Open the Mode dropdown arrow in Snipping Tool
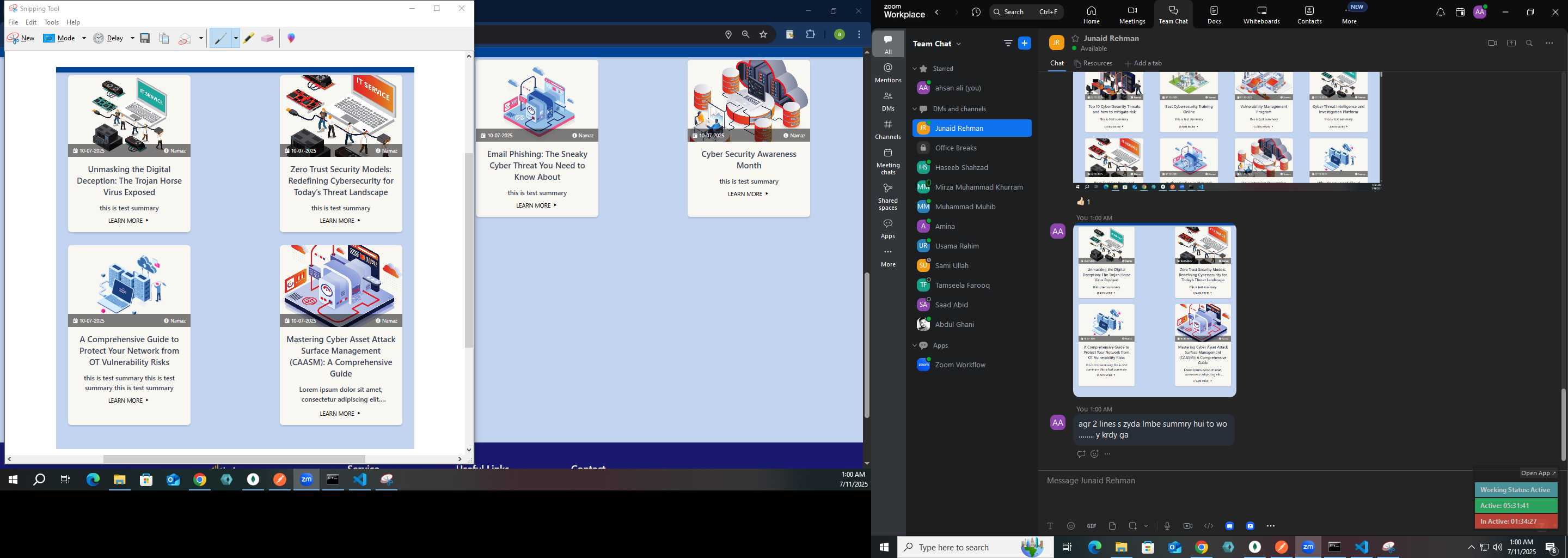Screen dimensions: 1568x558 [84, 38]
